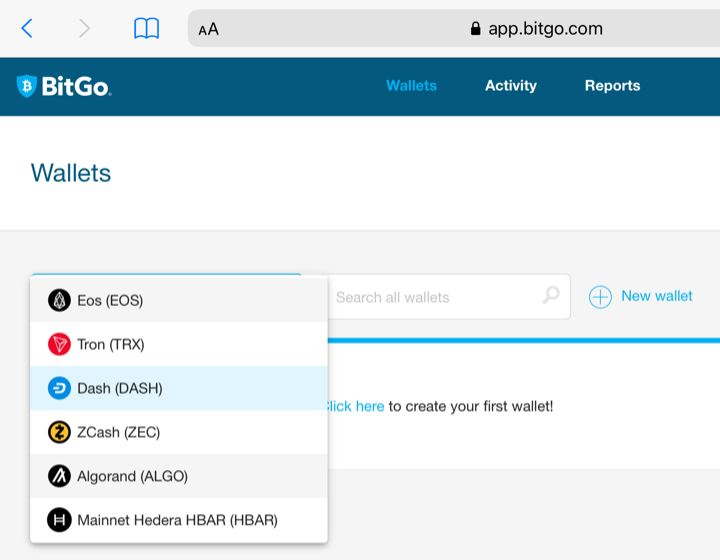This screenshot has width=720, height=560.
Task: Open the AA reader view menu
Action: tap(208, 29)
